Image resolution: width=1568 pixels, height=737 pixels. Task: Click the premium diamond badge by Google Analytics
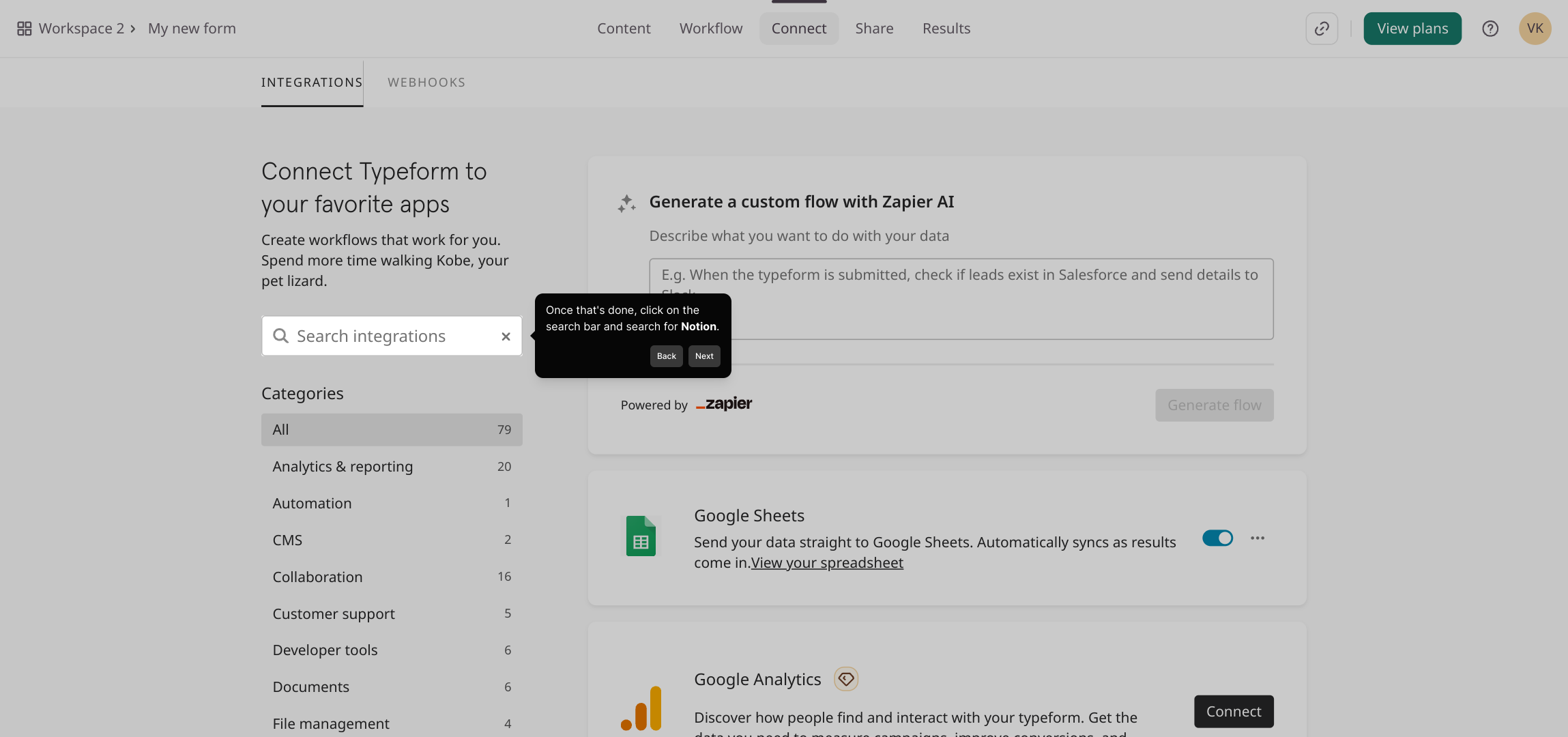pos(845,679)
